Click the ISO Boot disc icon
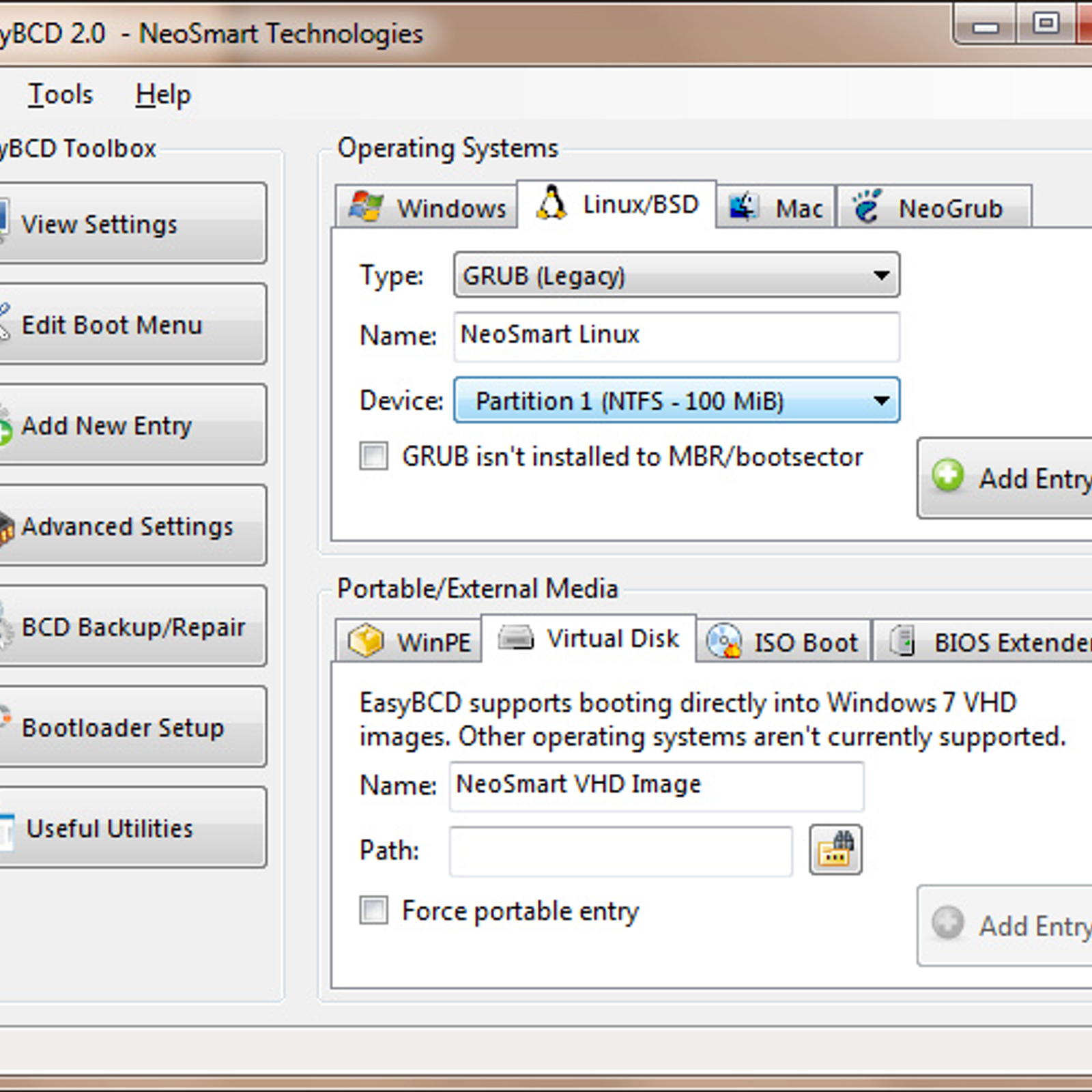 point(724,641)
